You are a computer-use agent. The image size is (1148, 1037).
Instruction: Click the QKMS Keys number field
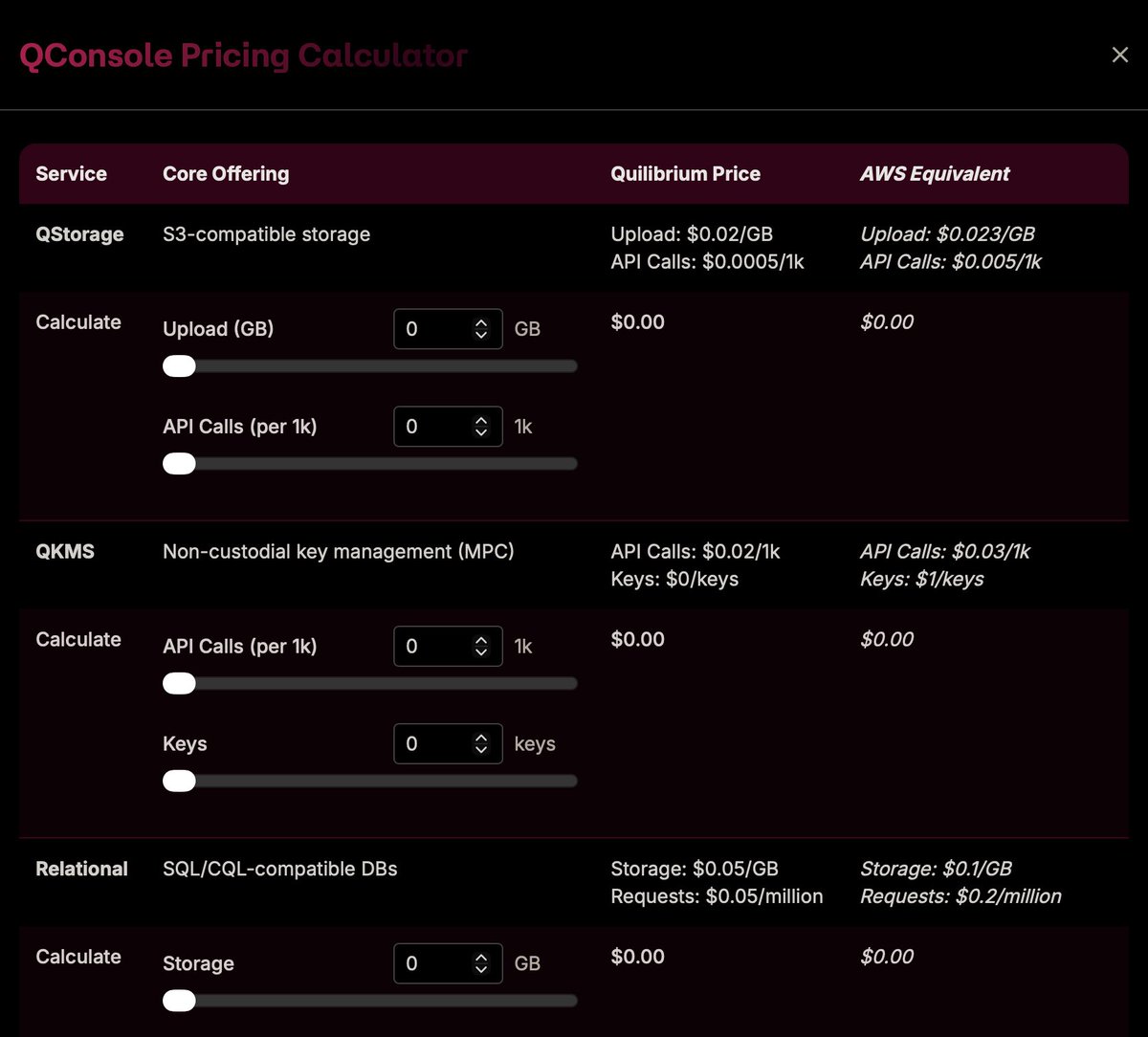tap(448, 744)
